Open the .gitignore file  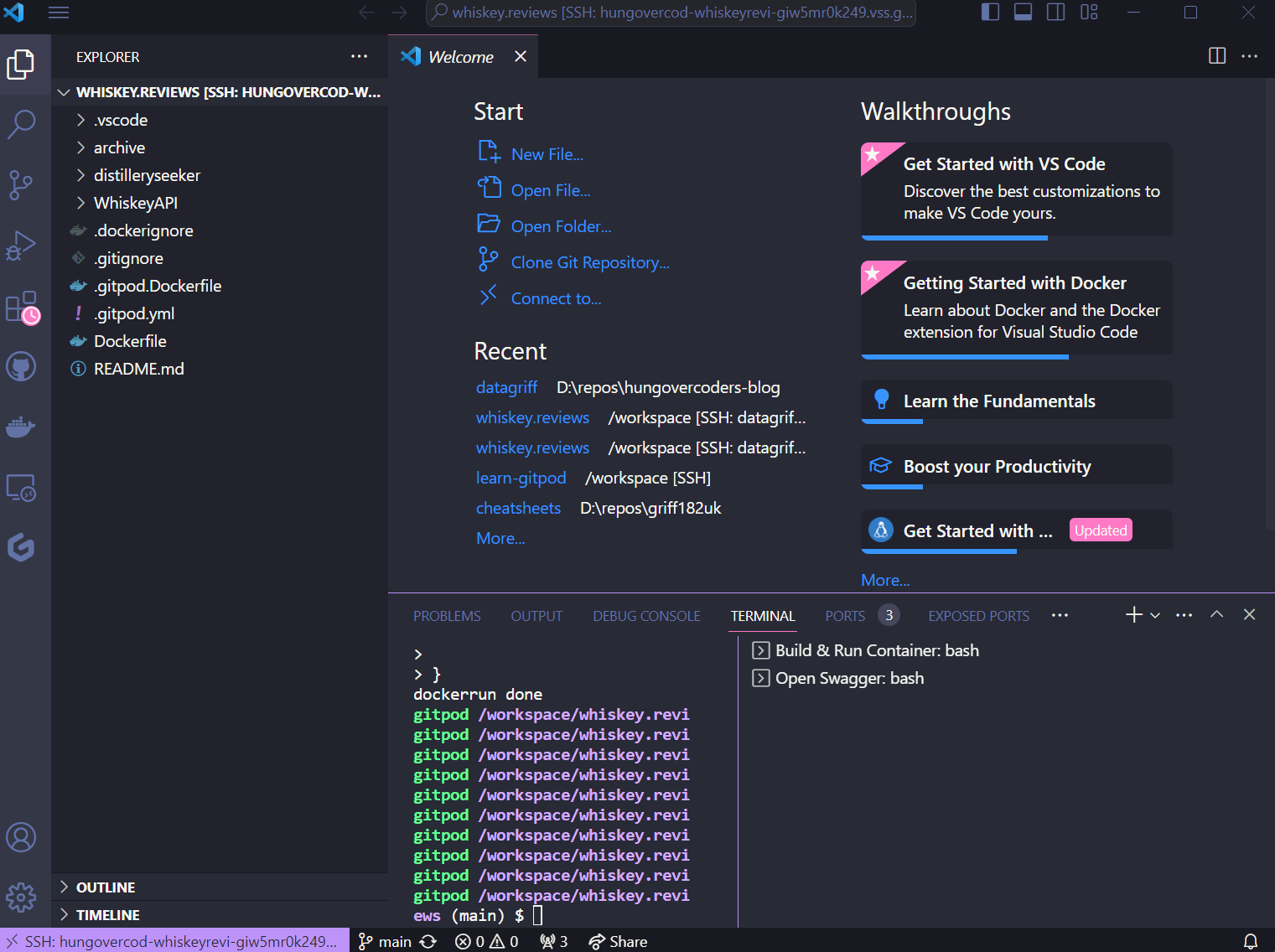point(220,258)
